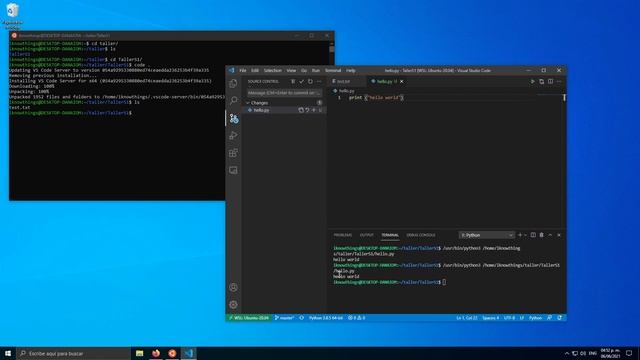Click the WSL: Ubuntu remote indicator
Viewport: 640px width, 360px height.
(248, 318)
